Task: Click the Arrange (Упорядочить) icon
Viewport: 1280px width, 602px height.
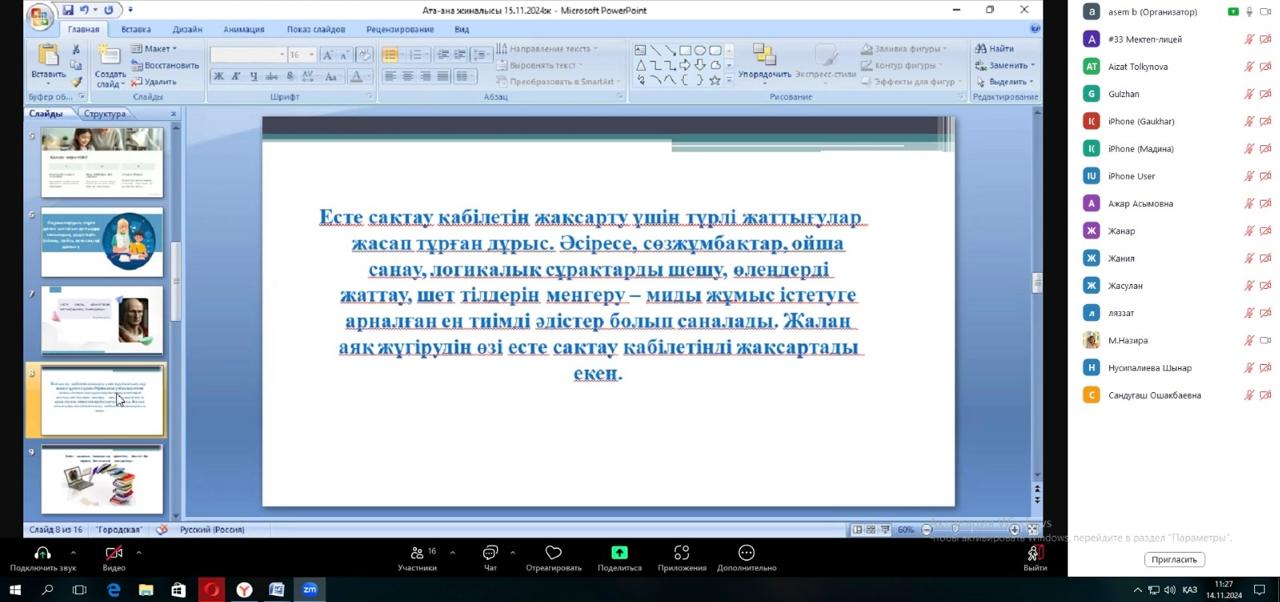Action: (x=765, y=56)
